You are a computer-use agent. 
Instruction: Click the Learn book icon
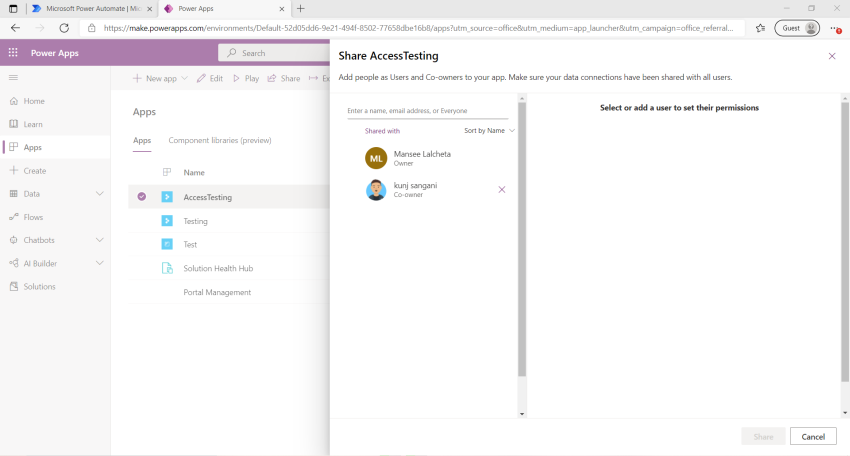click(x=14, y=124)
